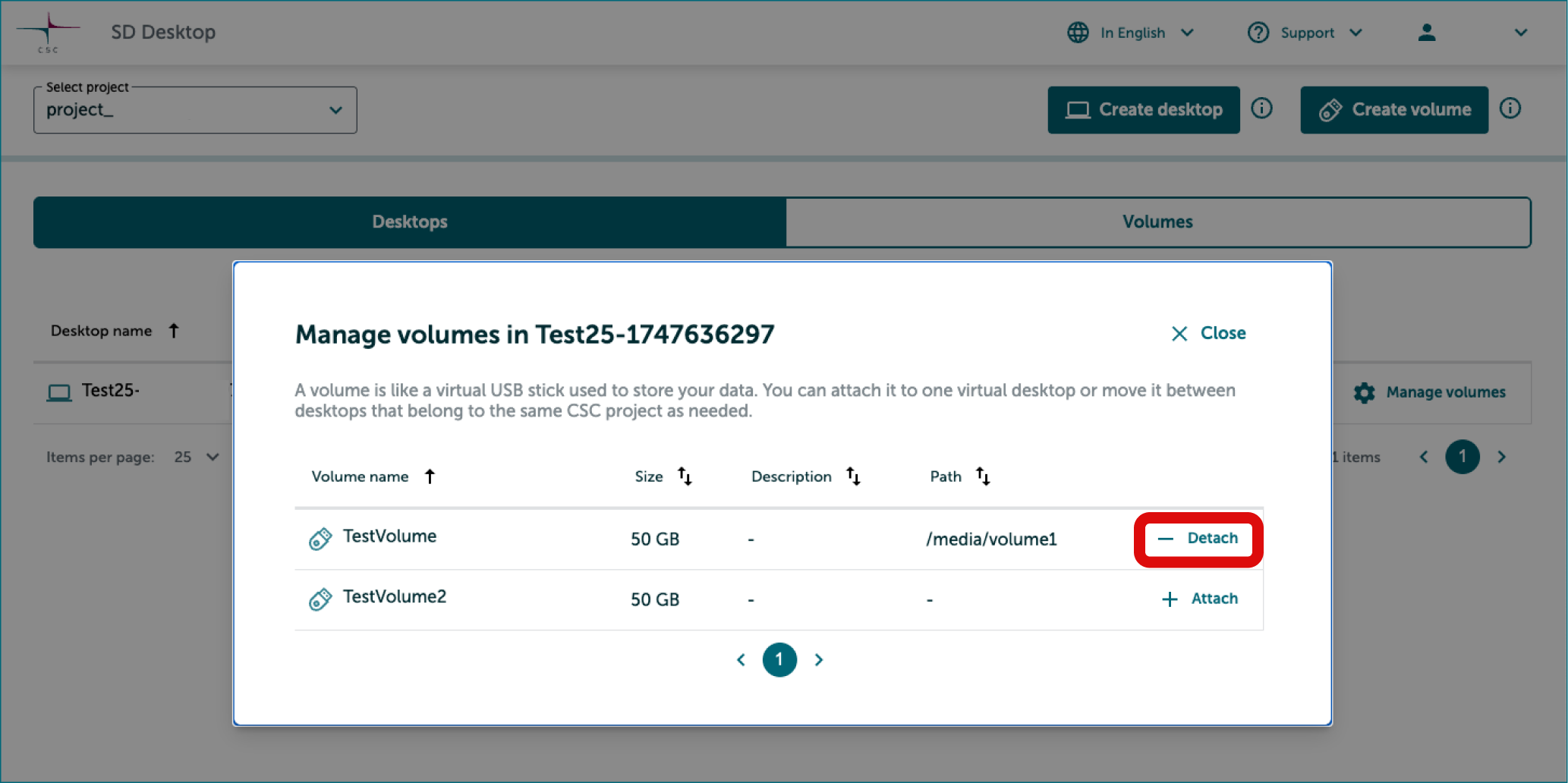Switch to the Volumes tab
This screenshot has width=1568, height=783.
[1158, 222]
